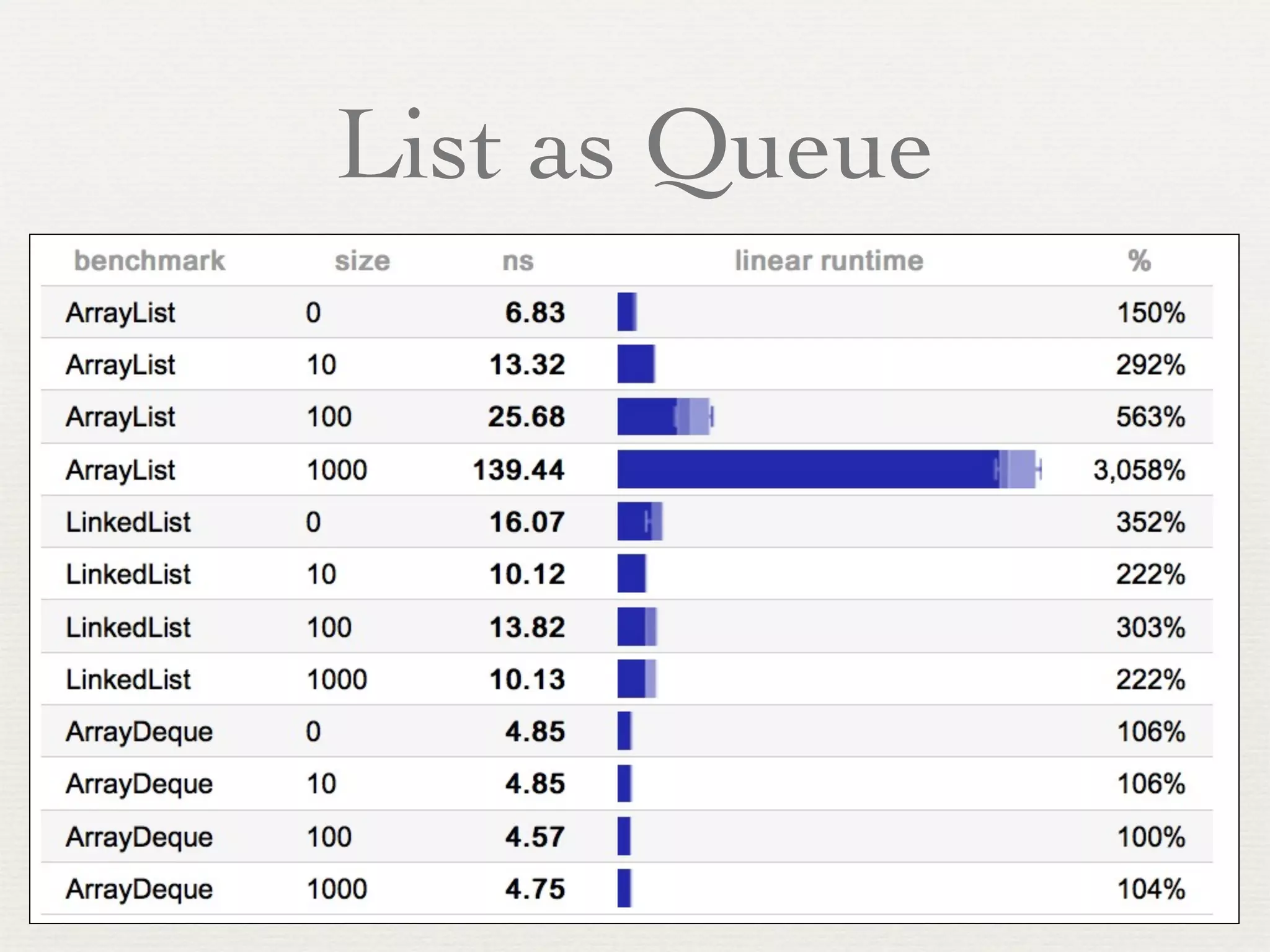Click size 10 in the 13.32 ns row
This screenshot has width=1270, height=952.
tap(321, 364)
